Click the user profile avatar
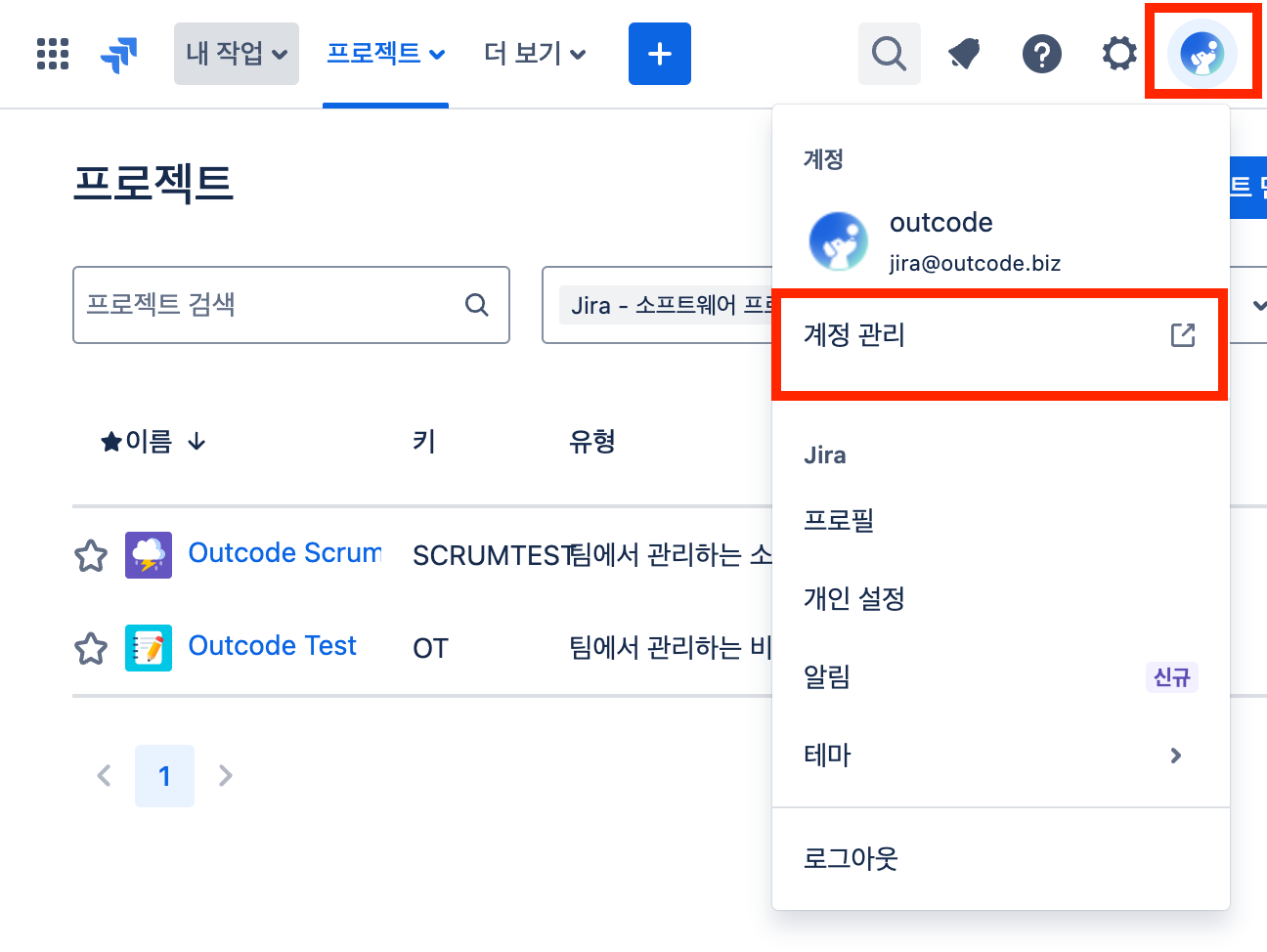1267x952 pixels. tap(1201, 54)
